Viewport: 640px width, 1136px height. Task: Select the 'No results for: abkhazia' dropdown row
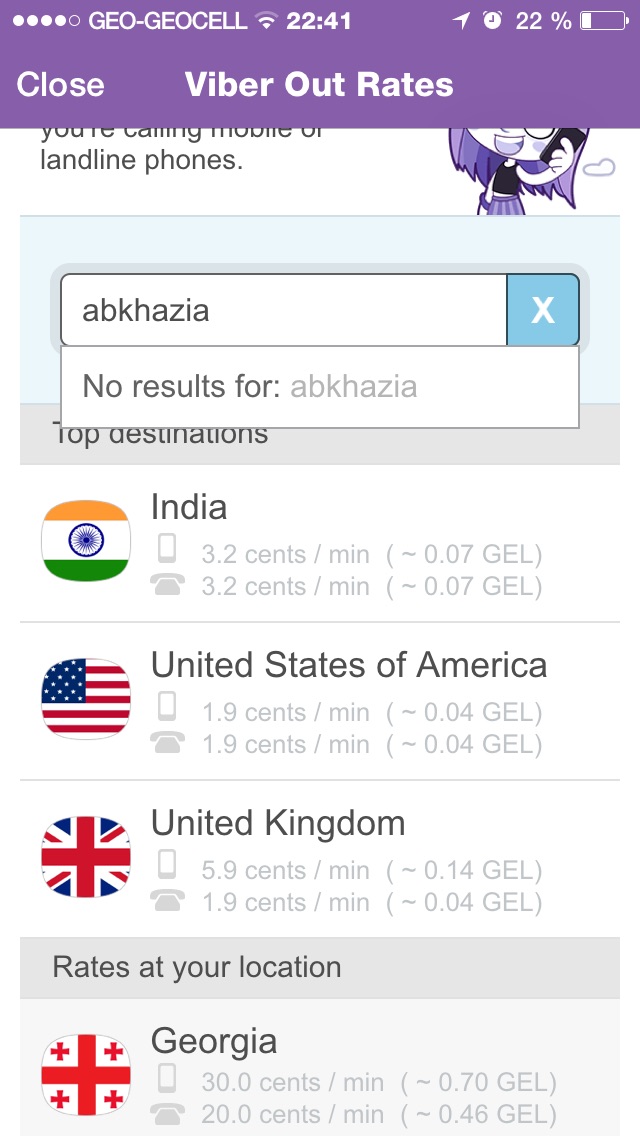click(x=320, y=387)
